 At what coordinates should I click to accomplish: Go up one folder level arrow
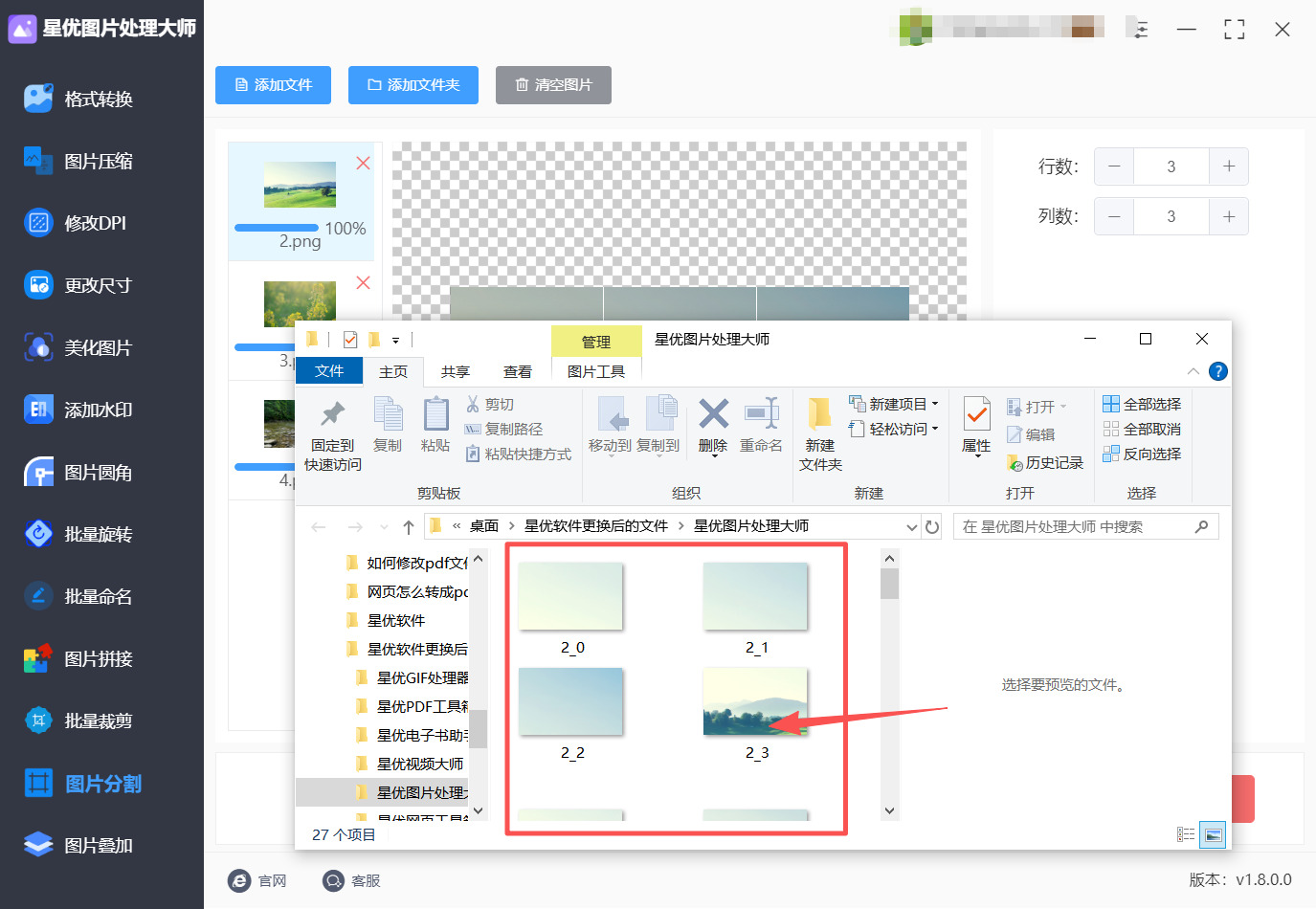click(409, 527)
